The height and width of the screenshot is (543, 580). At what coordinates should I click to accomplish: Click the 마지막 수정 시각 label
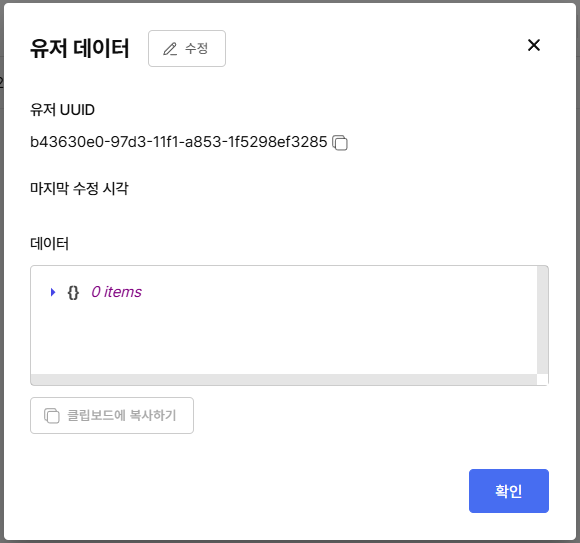pos(79,188)
